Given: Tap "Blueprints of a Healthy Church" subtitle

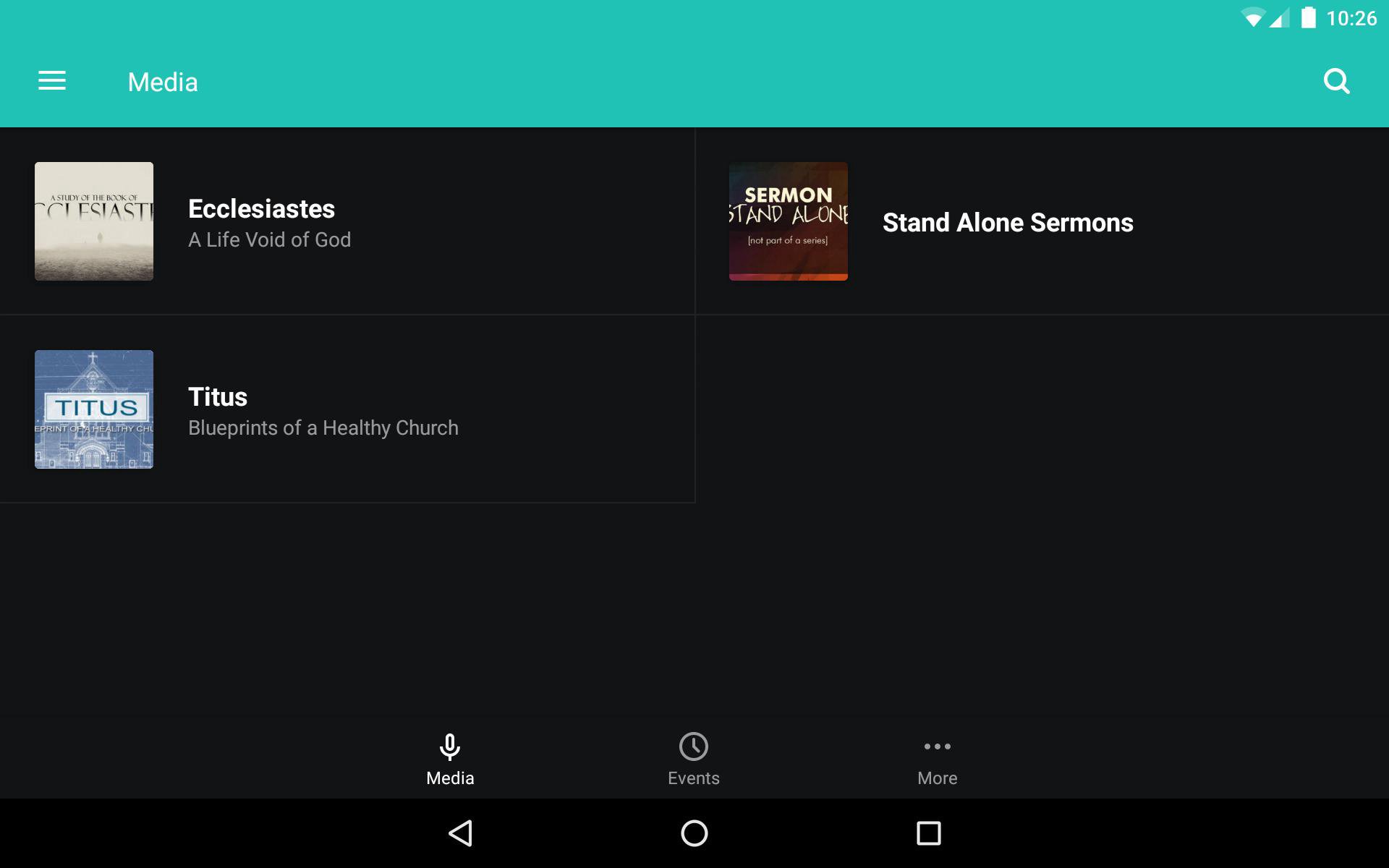Looking at the screenshot, I should pyautogui.click(x=323, y=428).
